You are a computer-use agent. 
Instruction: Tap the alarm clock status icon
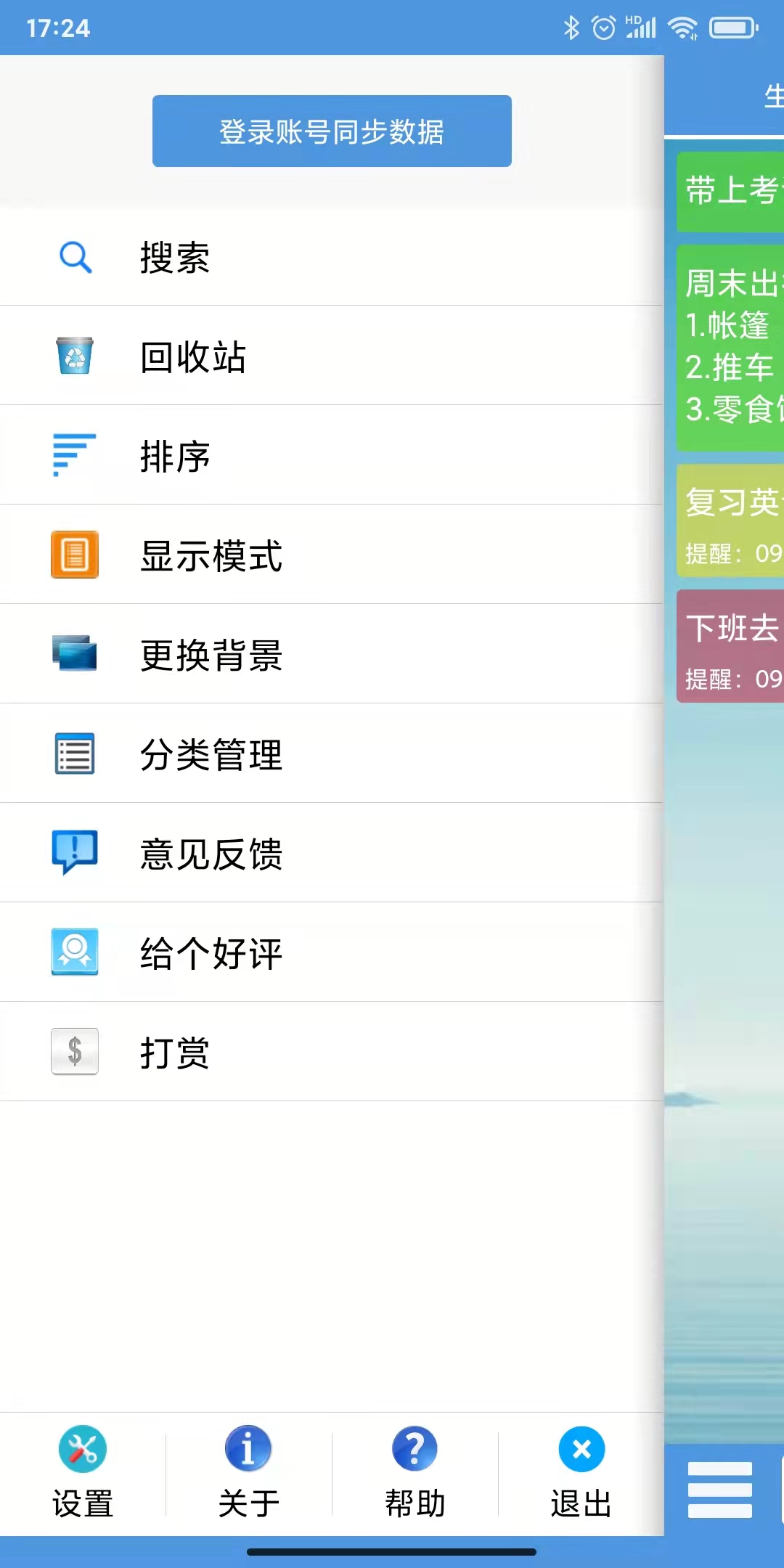click(x=603, y=28)
